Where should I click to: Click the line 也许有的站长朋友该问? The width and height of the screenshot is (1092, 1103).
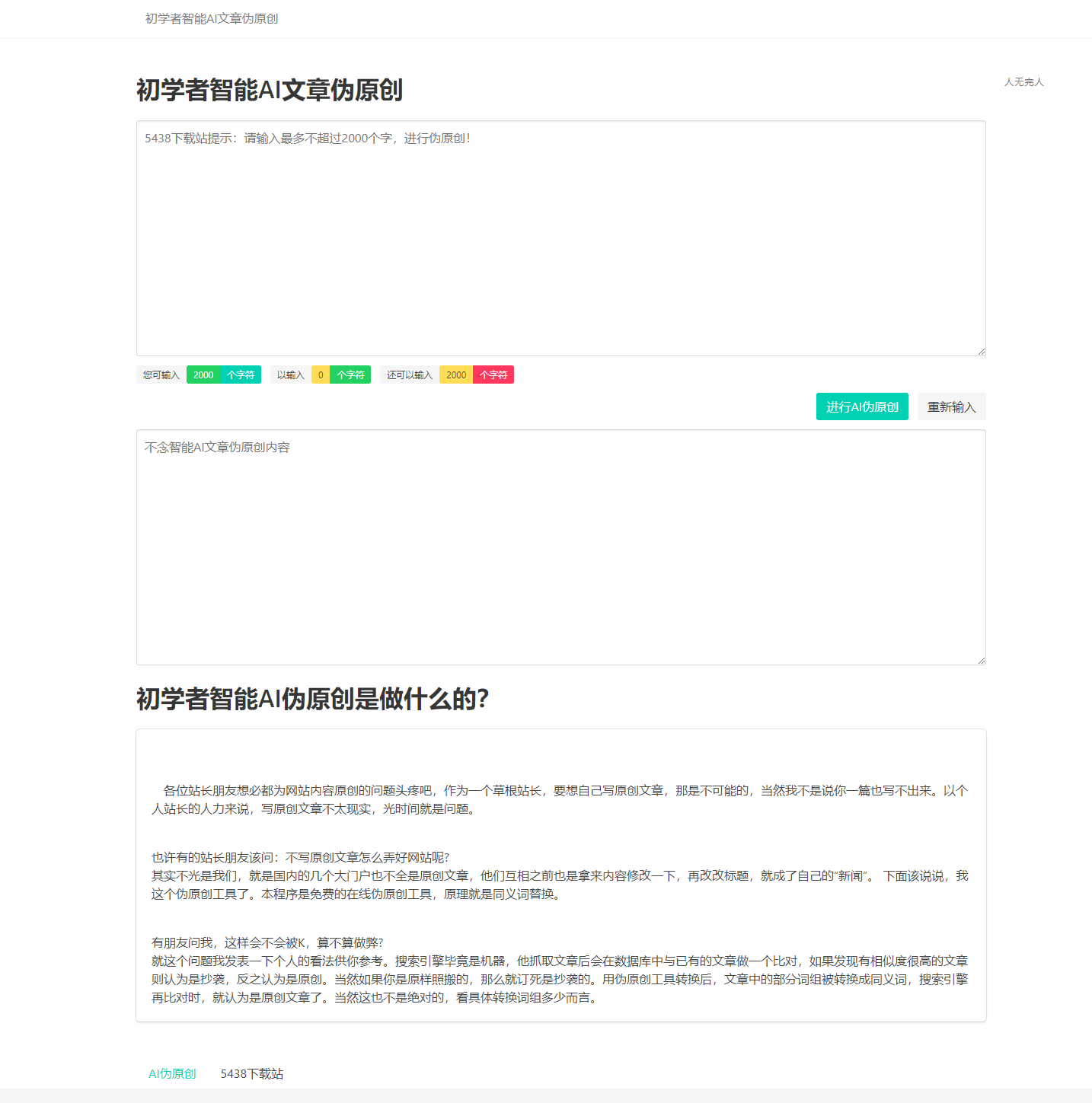coord(300,857)
